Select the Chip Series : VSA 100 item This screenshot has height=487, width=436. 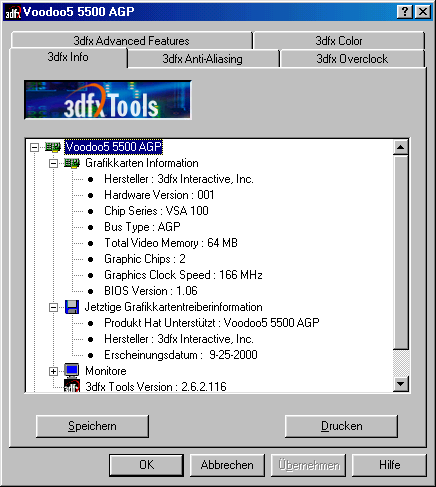point(156,211)
